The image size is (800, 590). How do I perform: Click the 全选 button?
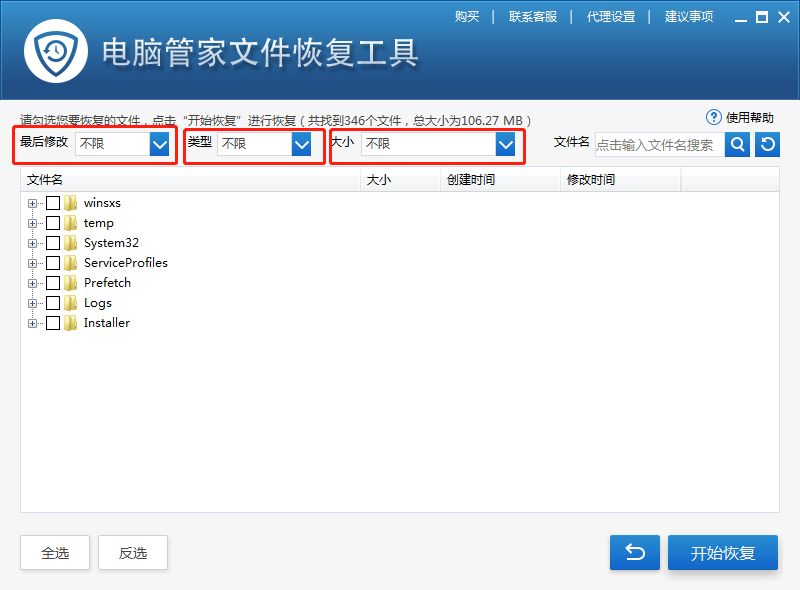[55, 552]
